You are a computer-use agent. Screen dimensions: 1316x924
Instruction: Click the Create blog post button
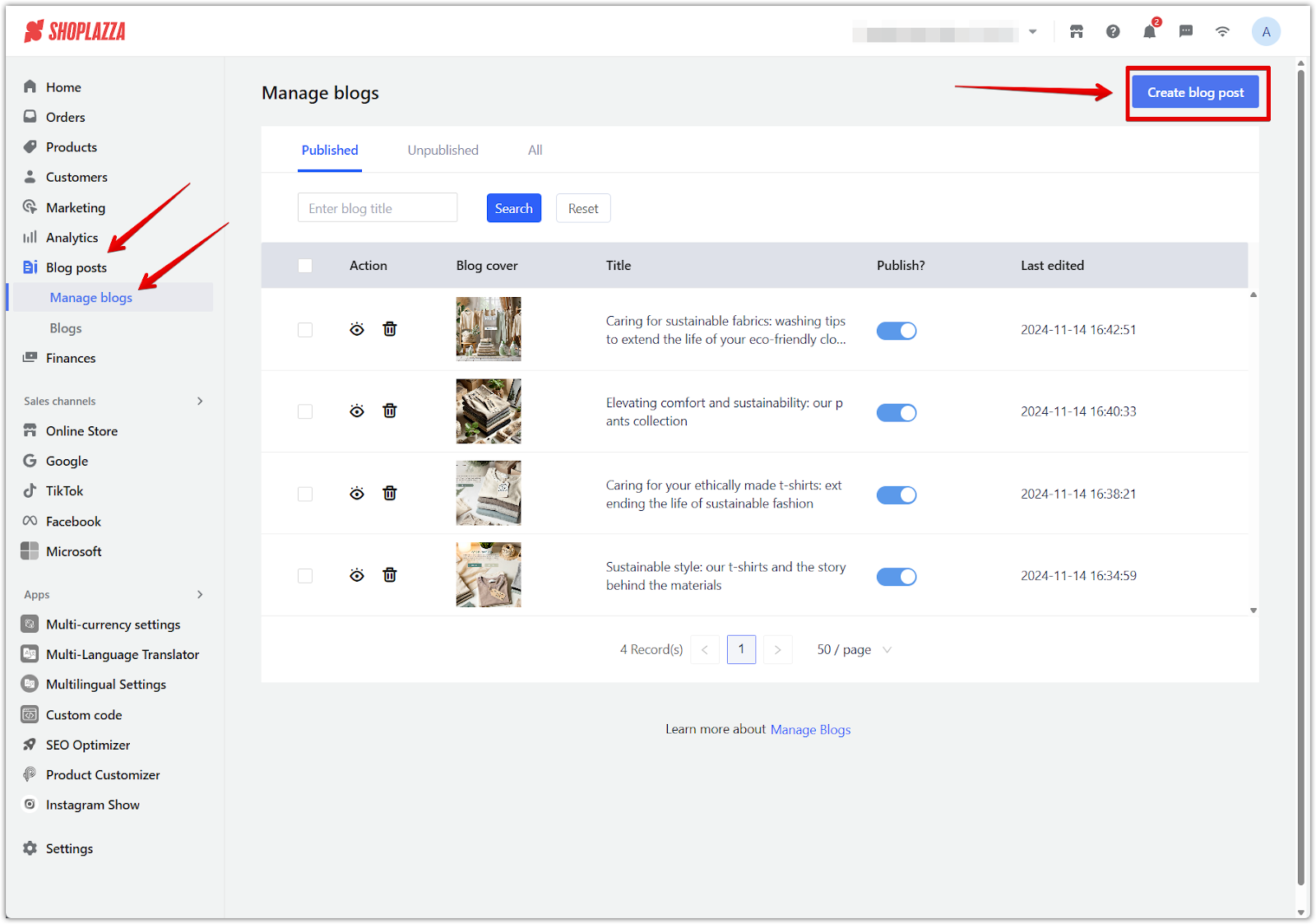[1196, 92]
